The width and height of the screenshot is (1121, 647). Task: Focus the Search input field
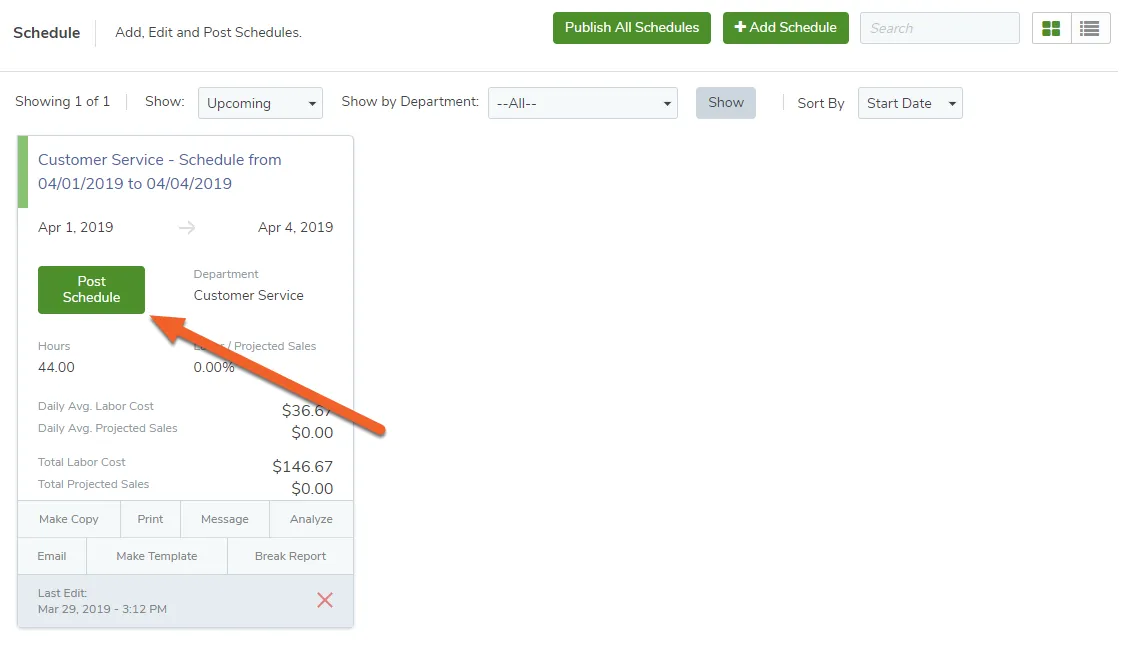[939, 28]
